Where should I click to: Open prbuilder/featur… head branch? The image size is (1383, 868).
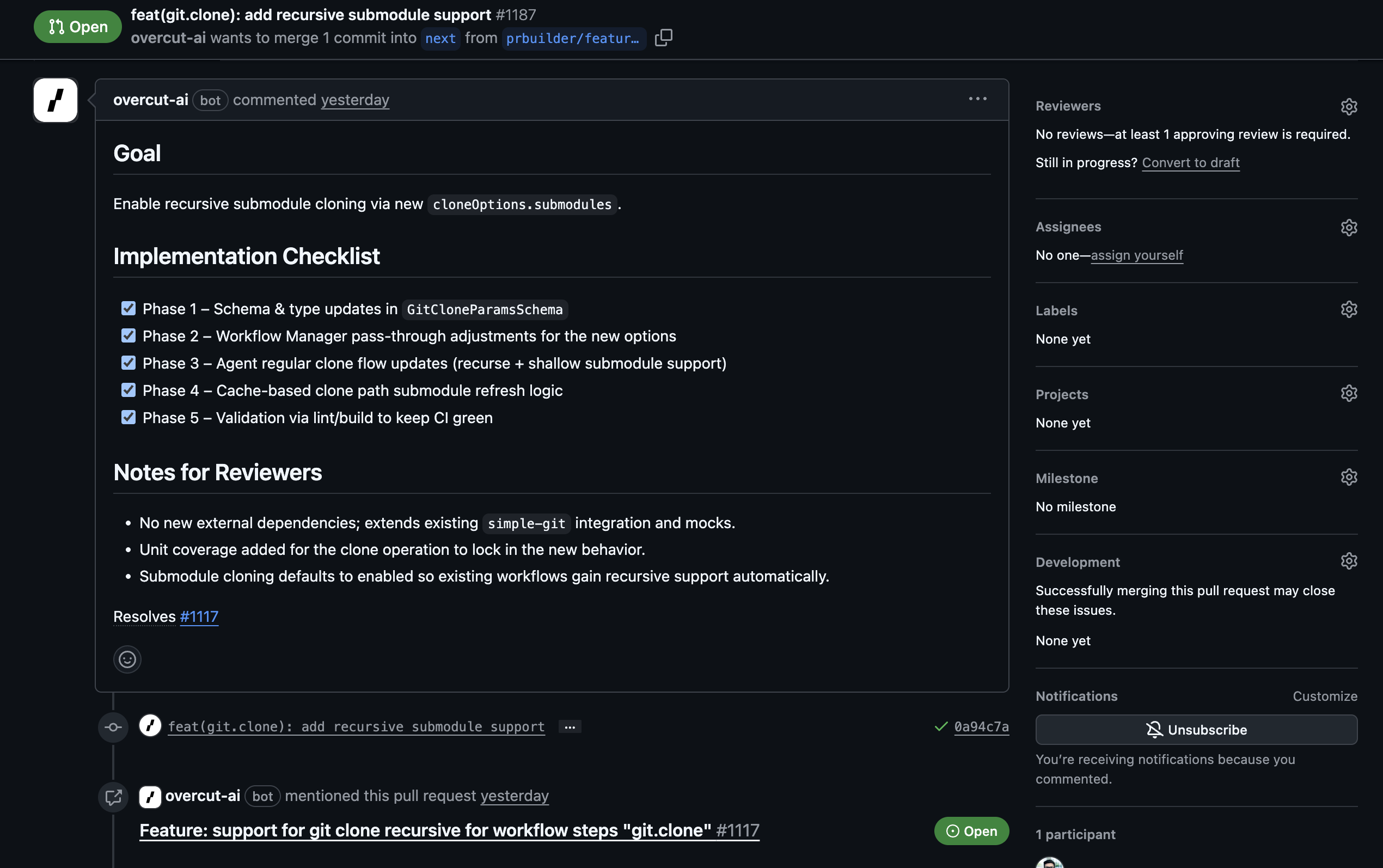[573, 39]
